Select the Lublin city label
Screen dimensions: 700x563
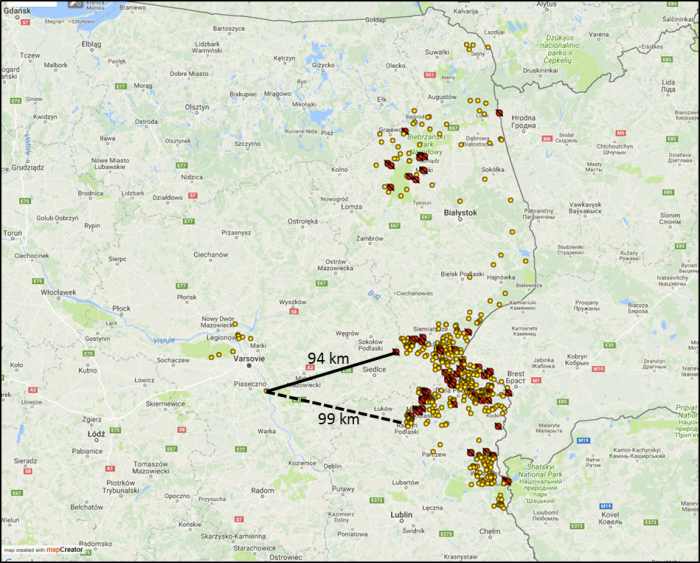click(x=401, y=515)
